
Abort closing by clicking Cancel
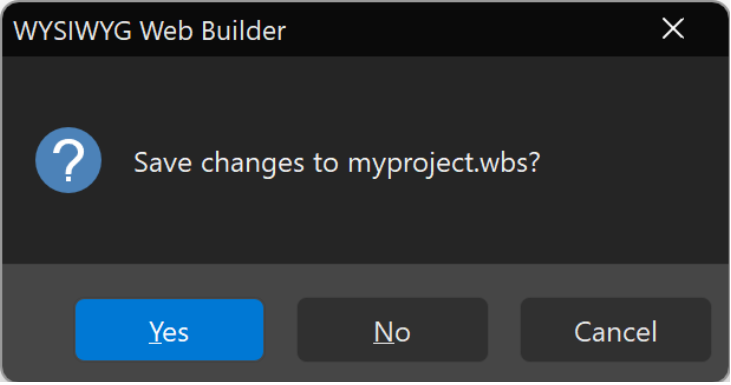pos(615,330)
